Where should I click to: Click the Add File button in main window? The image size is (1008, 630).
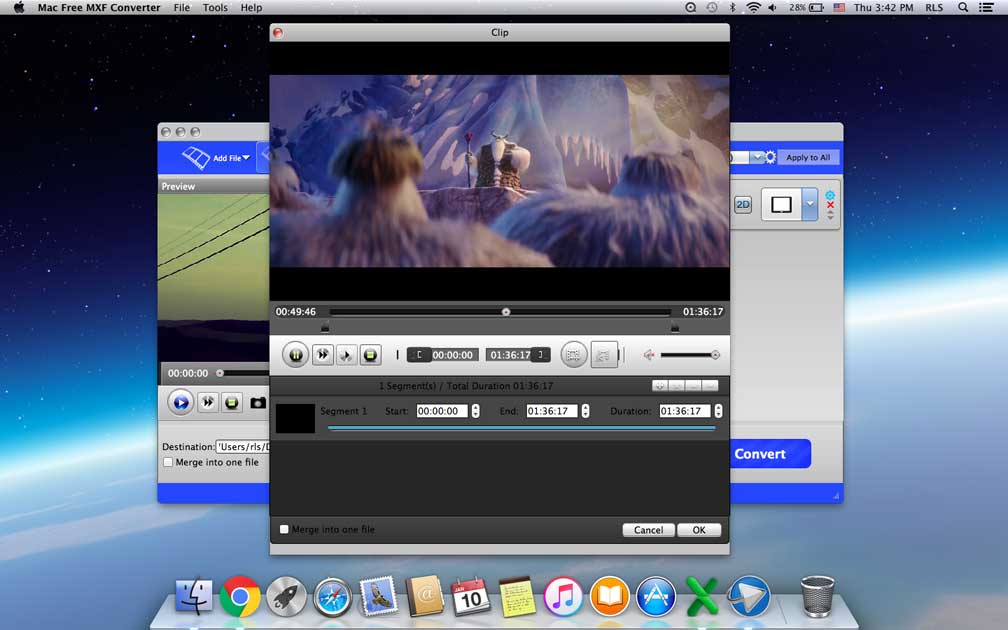coord(215,158)
